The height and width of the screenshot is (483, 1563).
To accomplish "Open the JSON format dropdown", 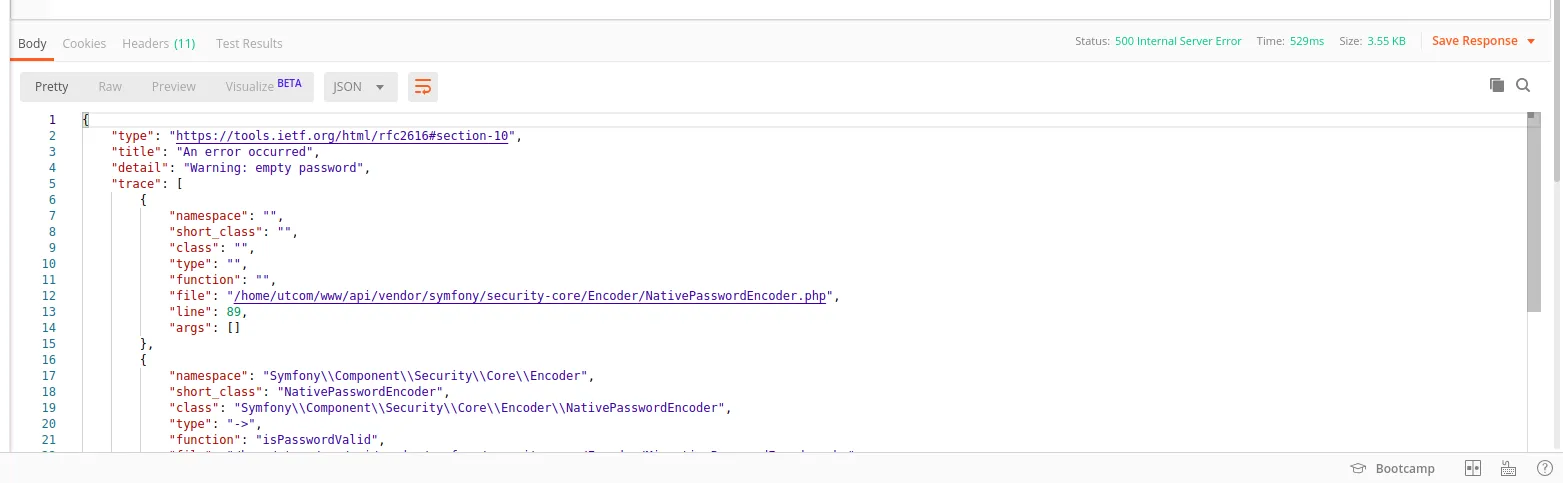I will [x=360, y=87].
